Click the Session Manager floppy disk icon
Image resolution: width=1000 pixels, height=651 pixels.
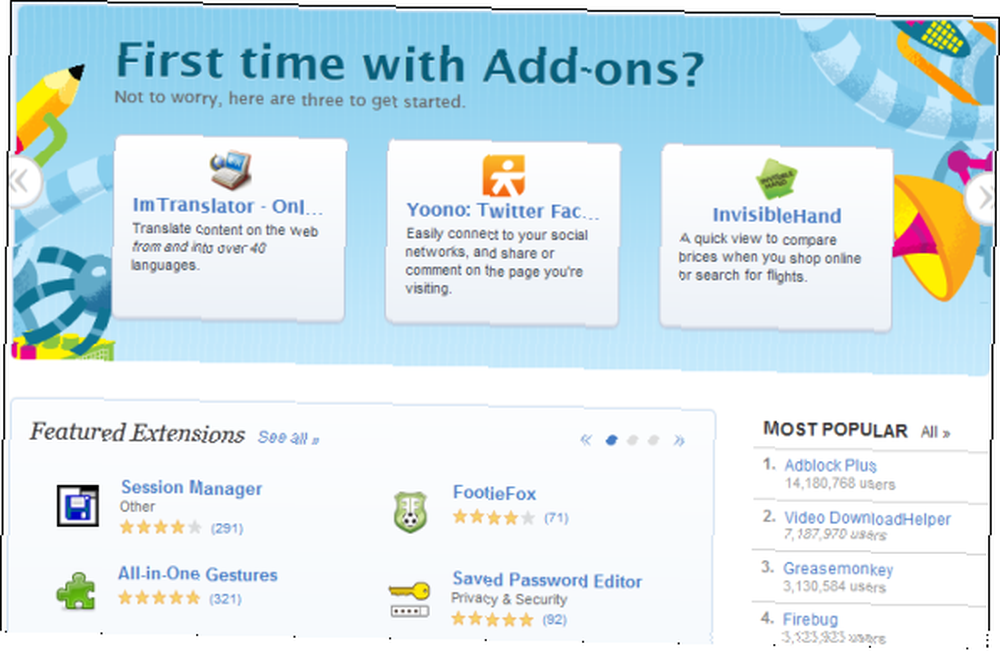coord(78,506)
